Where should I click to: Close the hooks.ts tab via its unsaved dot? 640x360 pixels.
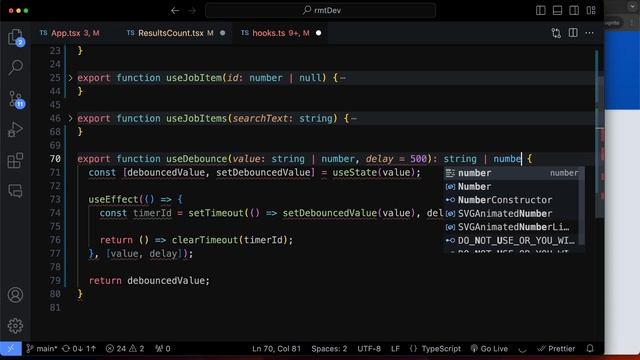[319, 33]
